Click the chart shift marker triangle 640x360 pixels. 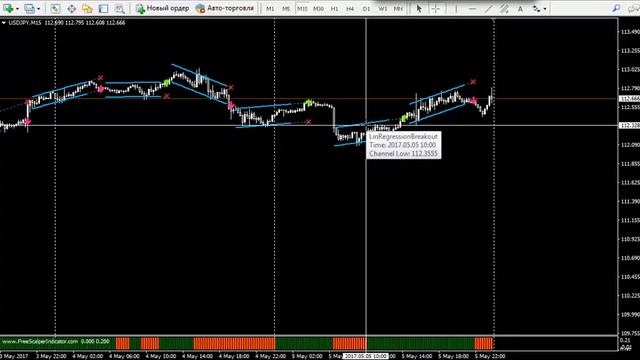tap(494, 19)
